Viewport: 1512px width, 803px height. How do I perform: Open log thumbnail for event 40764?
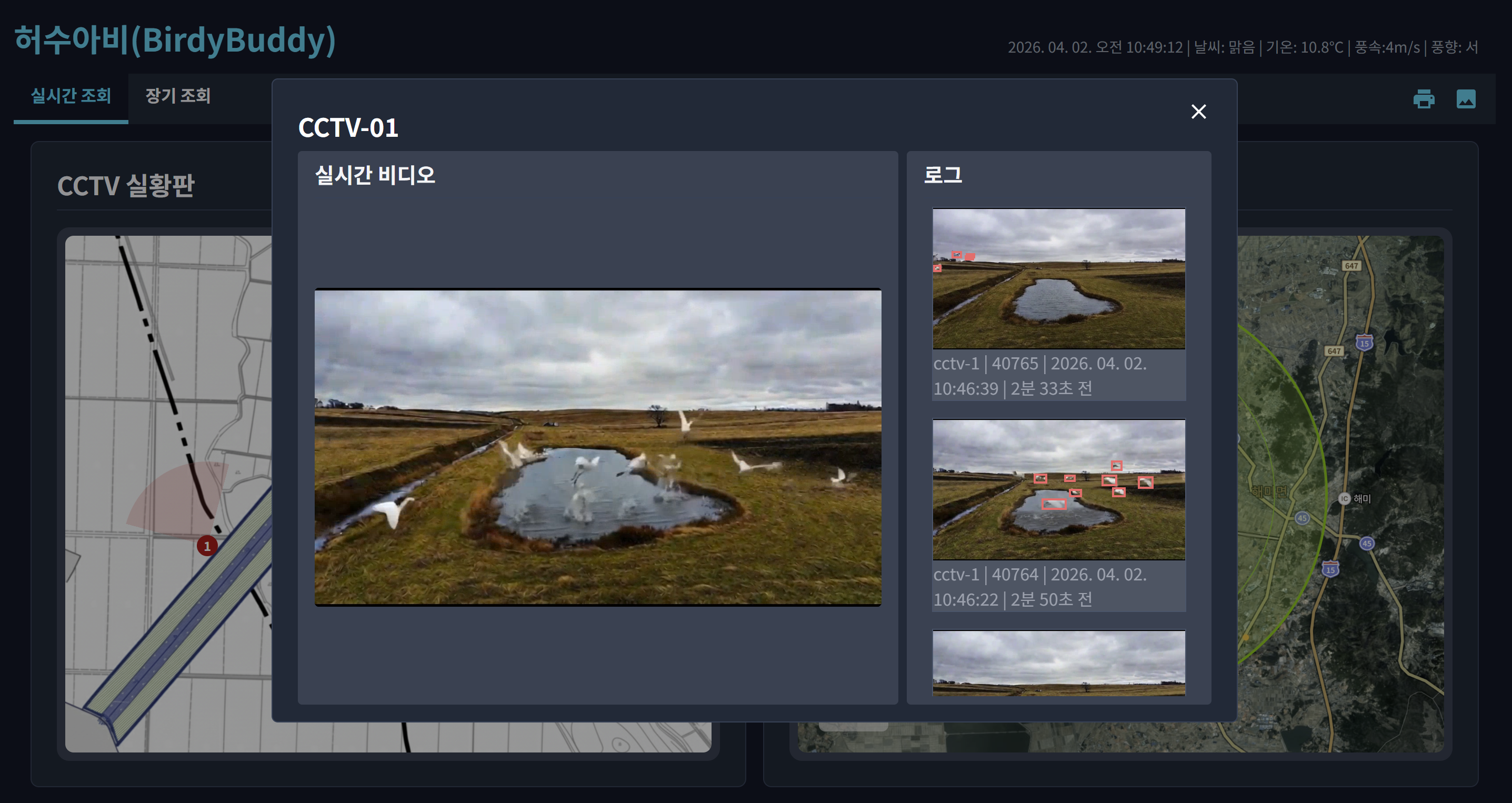pyautogui.click(x=1058, y=489)
